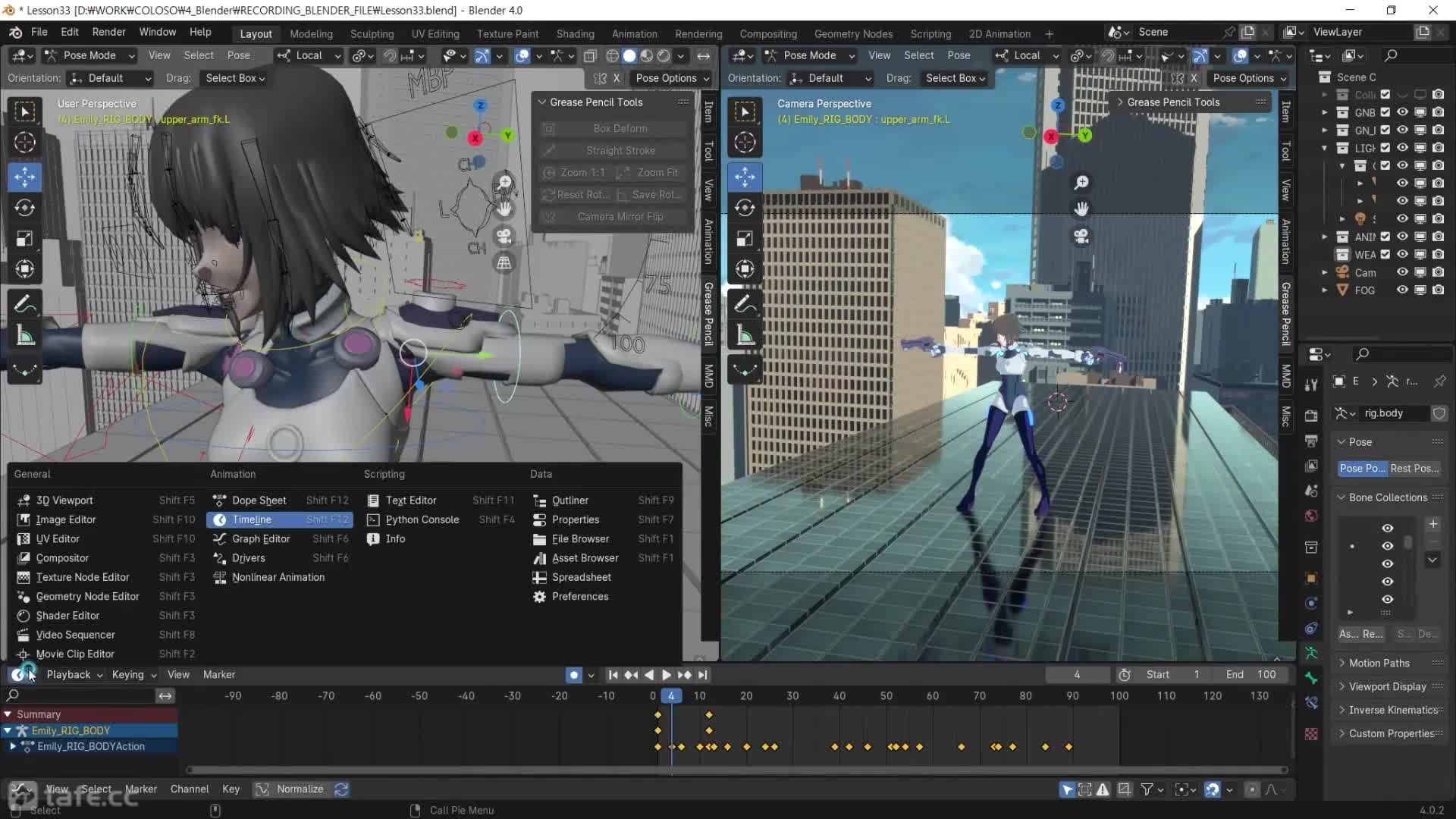Jump to the timeline's first frame
The image size is (1456, 819).
(x=613, y=675)
